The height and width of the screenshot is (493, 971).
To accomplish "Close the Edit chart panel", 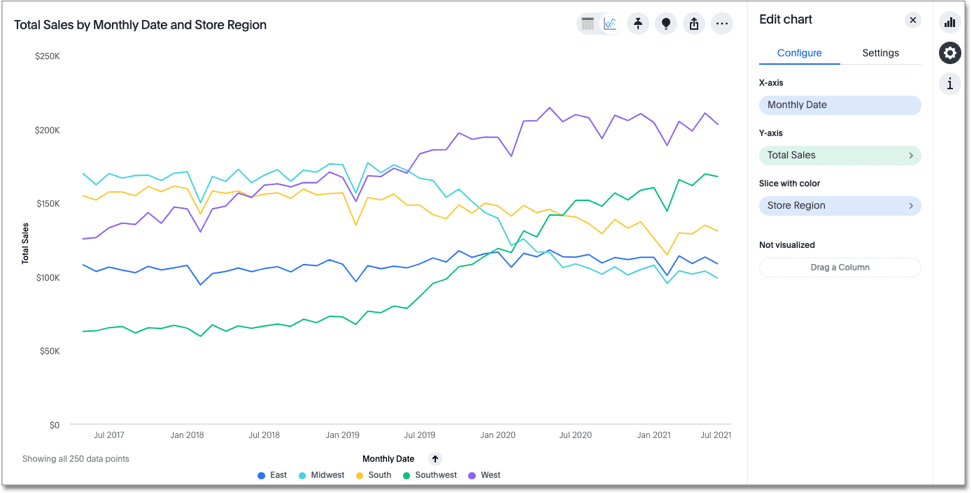I will pyautogui.click(x=913, y=20).
